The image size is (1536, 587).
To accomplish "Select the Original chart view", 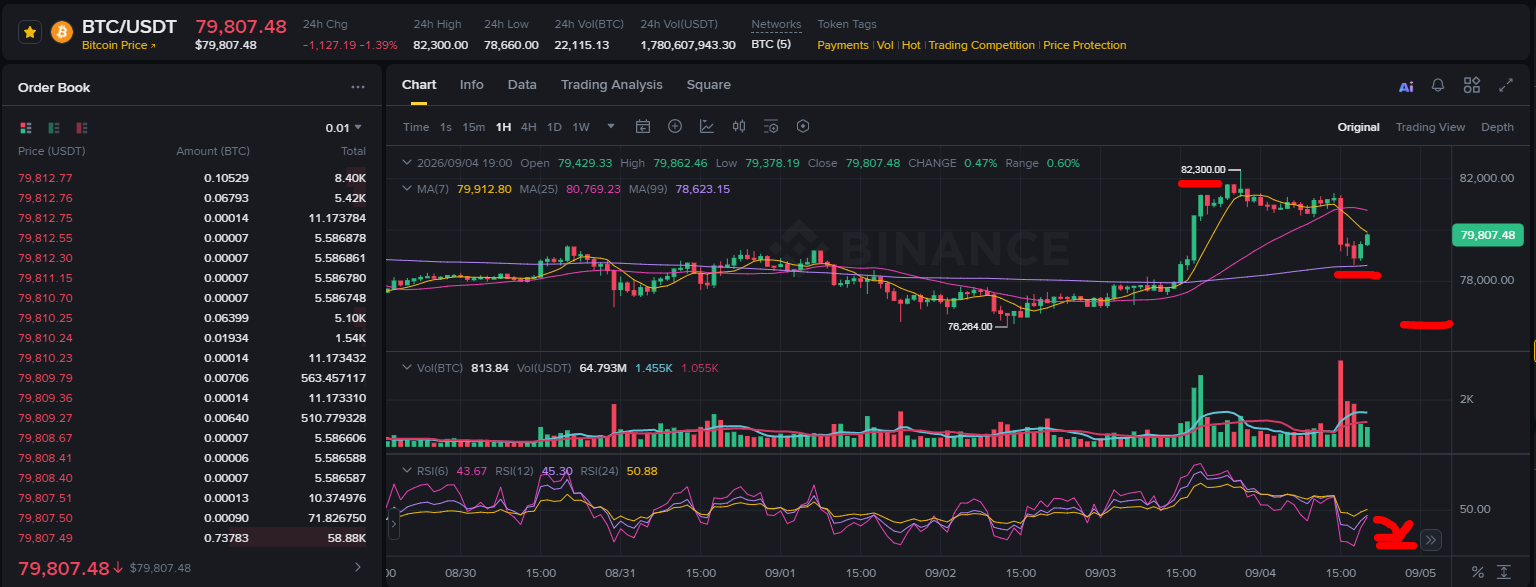I will (1359, 127).
